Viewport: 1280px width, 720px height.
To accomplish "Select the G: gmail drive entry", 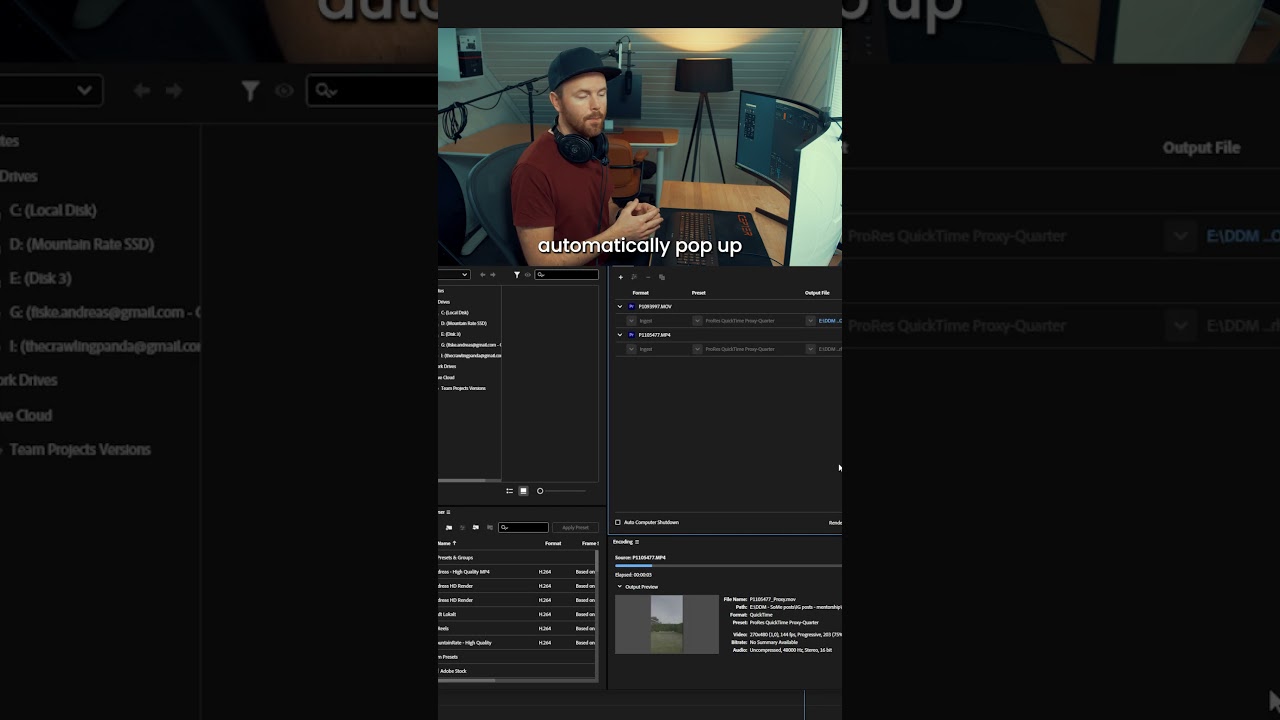I will coord(471,345).
